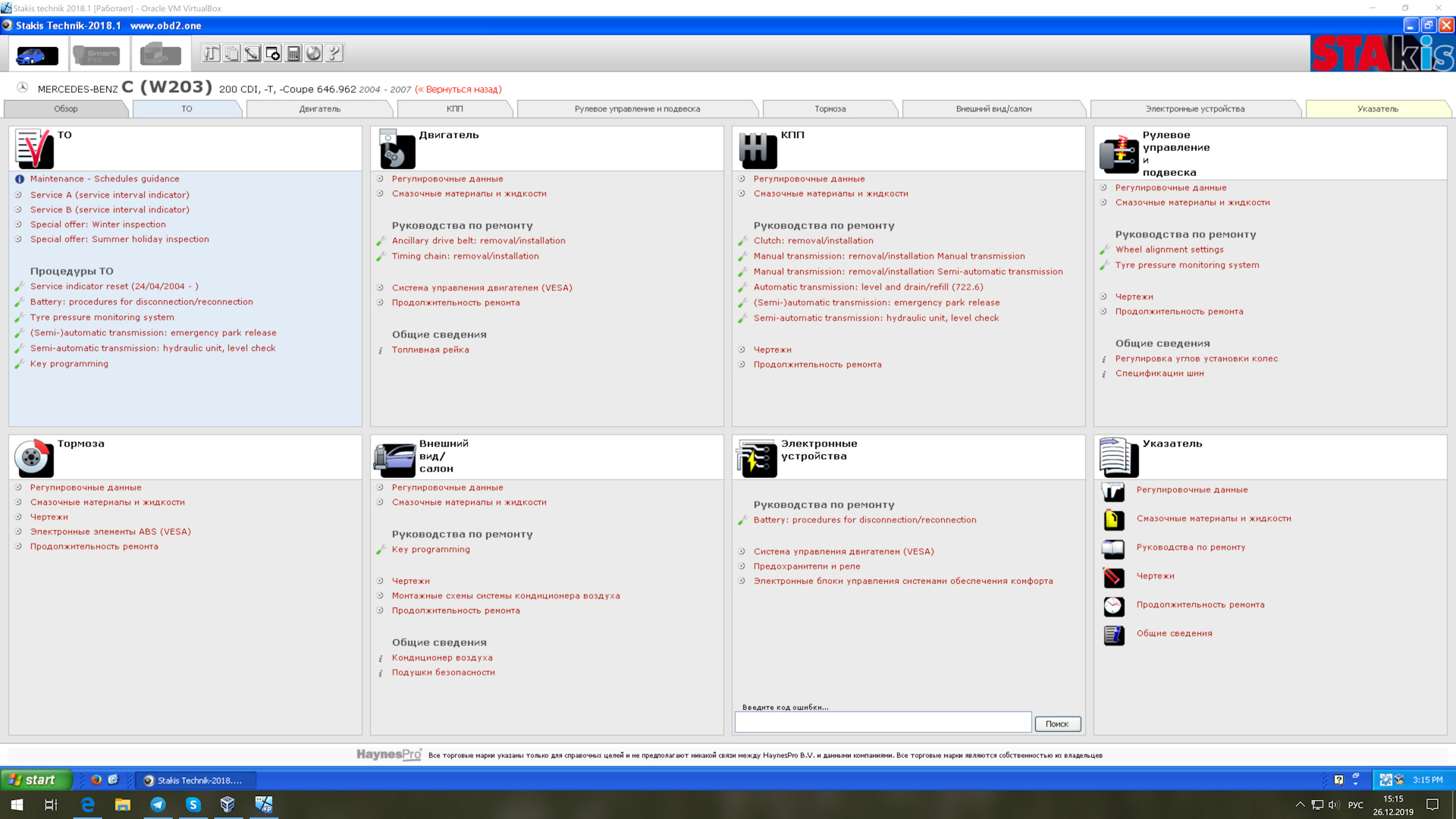The width and height of the screenshot is (1456, 819).
Task: Switch to the truck vehicle mode icon
Action: tap(160, 55)
